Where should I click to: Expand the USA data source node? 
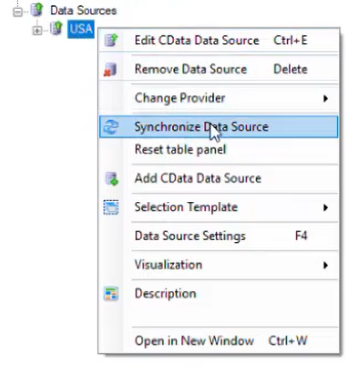pyautogui.click(x=37, y=31)
